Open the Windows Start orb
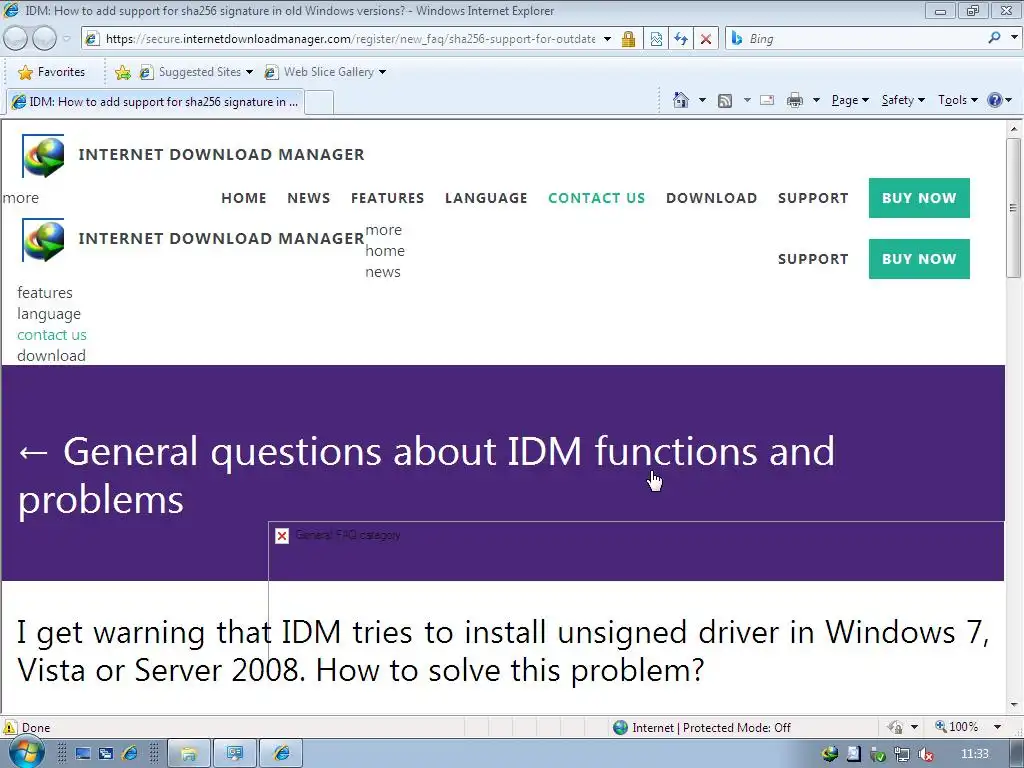This screenshot has width=1024, height=768. pos(26,752)
